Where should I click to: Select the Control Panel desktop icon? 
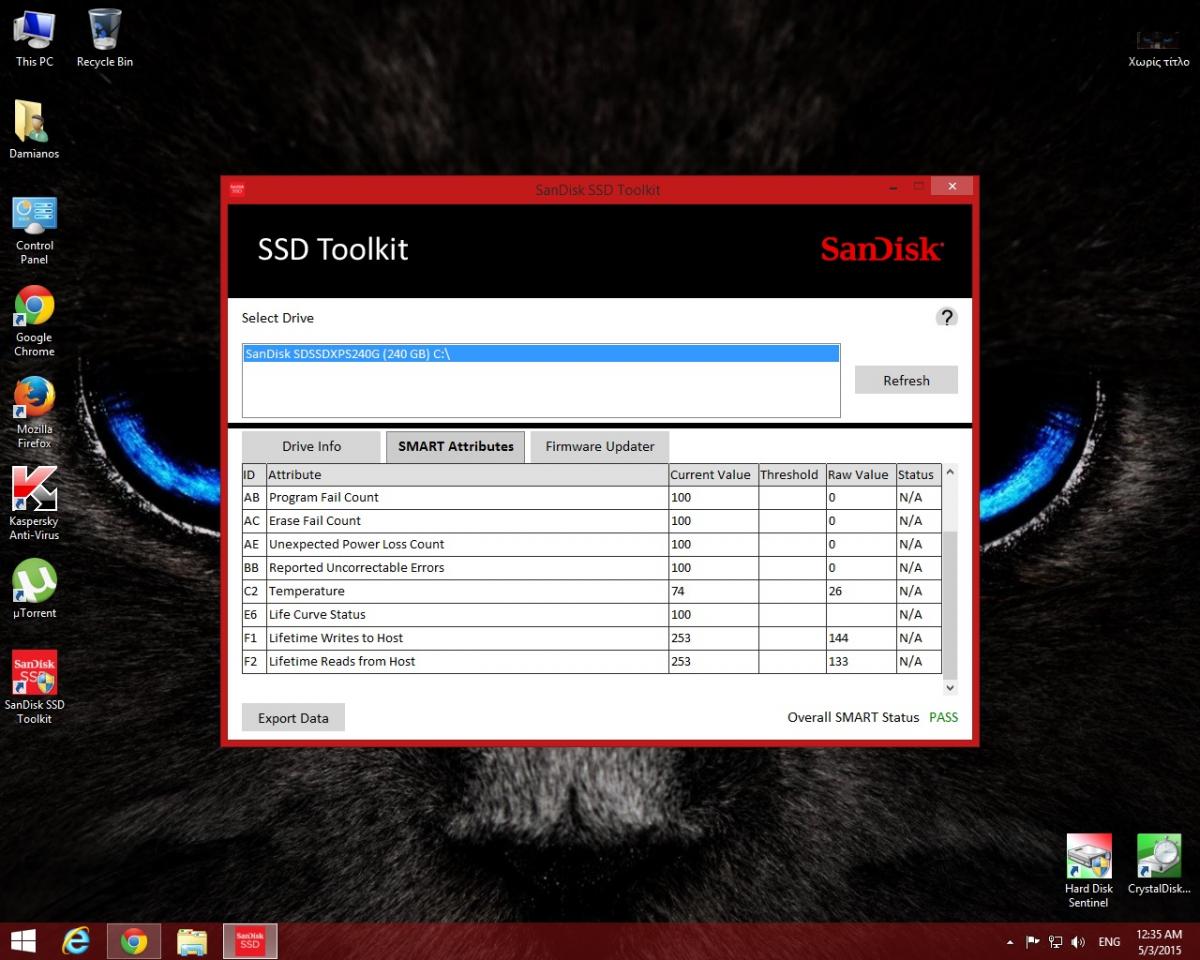tap(34, 230)
